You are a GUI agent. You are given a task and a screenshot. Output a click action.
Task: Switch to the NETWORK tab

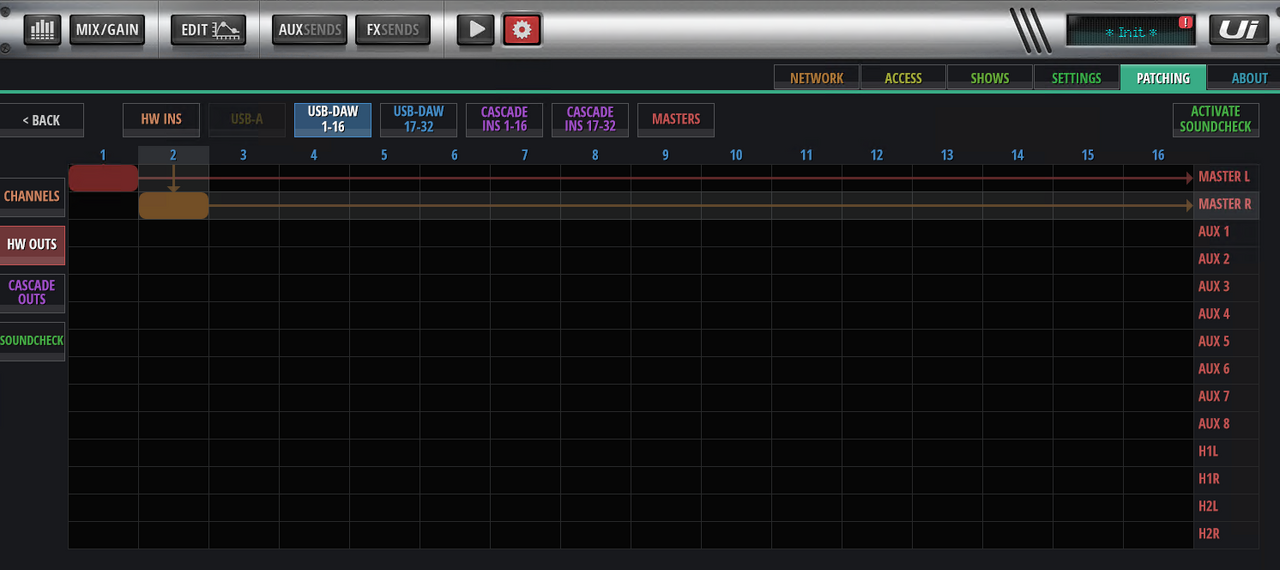tap(816, 78)
